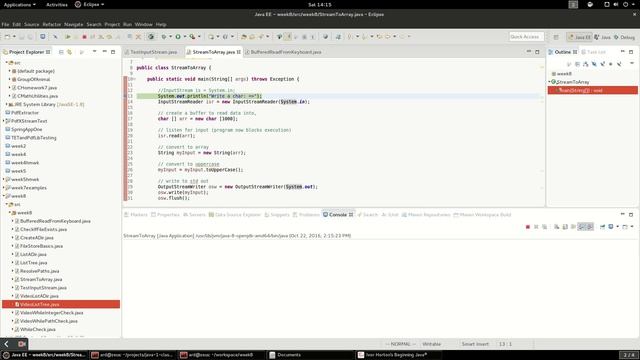Toggle Link with Editor in Project Explorer

pyautogui.click(x=69, y=52)
